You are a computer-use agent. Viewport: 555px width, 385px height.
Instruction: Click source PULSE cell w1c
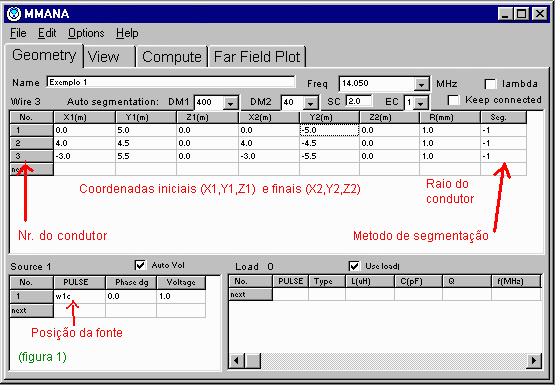click(x=80, y=297)
